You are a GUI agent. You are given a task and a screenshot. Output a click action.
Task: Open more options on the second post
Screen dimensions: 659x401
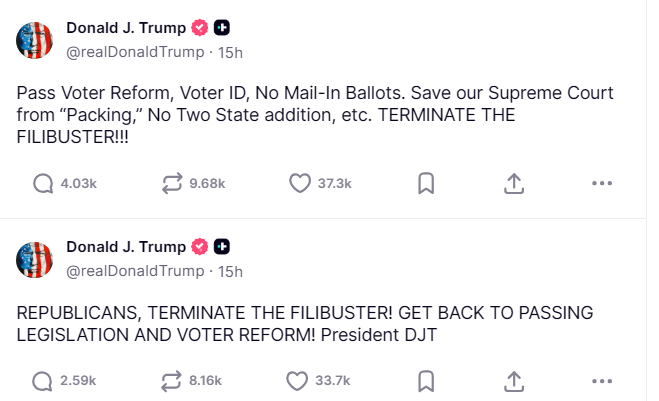pos(601,380)
